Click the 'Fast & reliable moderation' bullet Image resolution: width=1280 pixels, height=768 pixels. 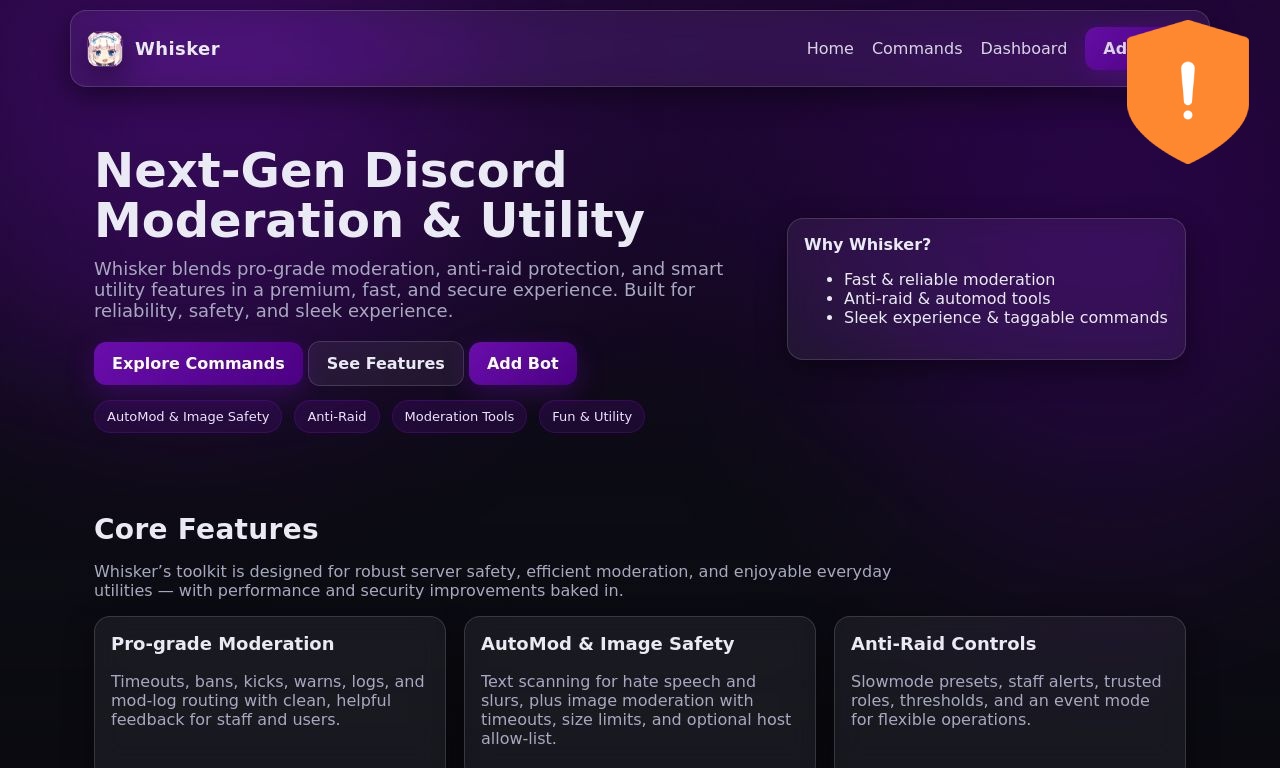(x=949, y=280)
